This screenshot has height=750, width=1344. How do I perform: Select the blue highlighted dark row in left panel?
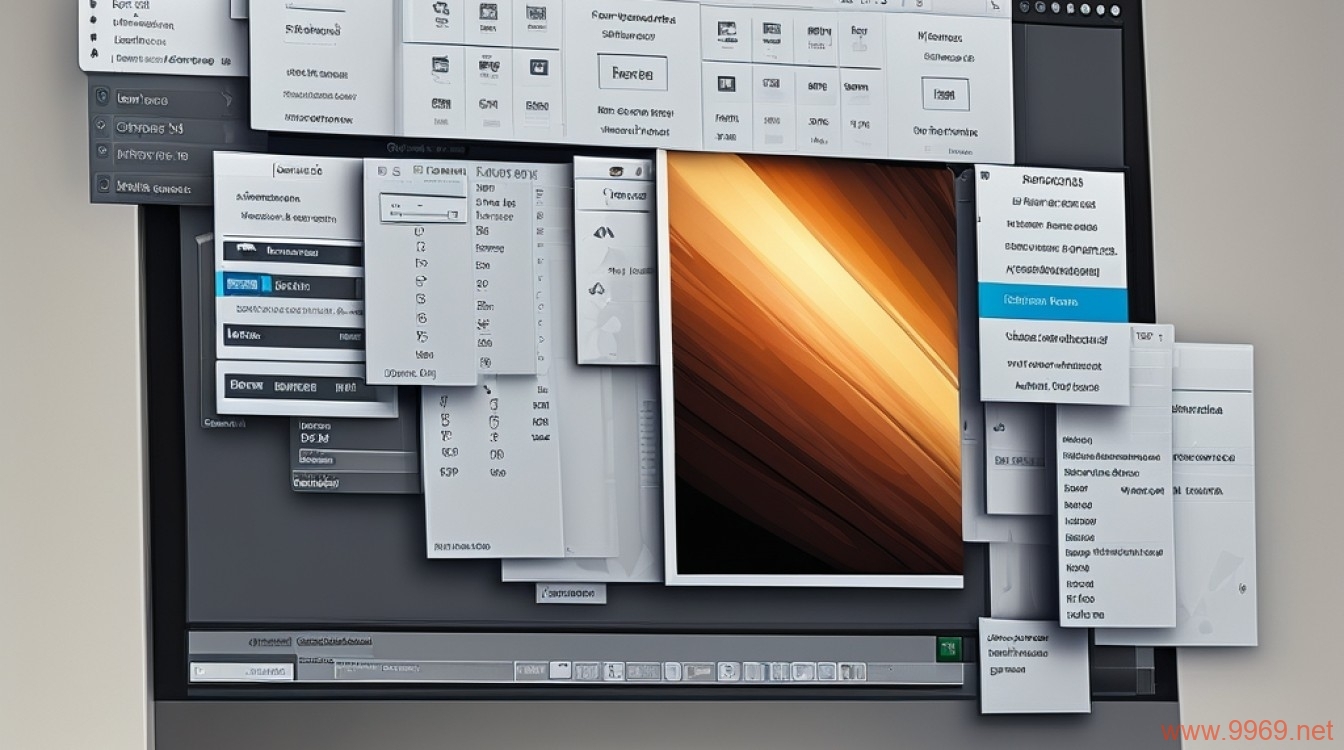(289, 285)
